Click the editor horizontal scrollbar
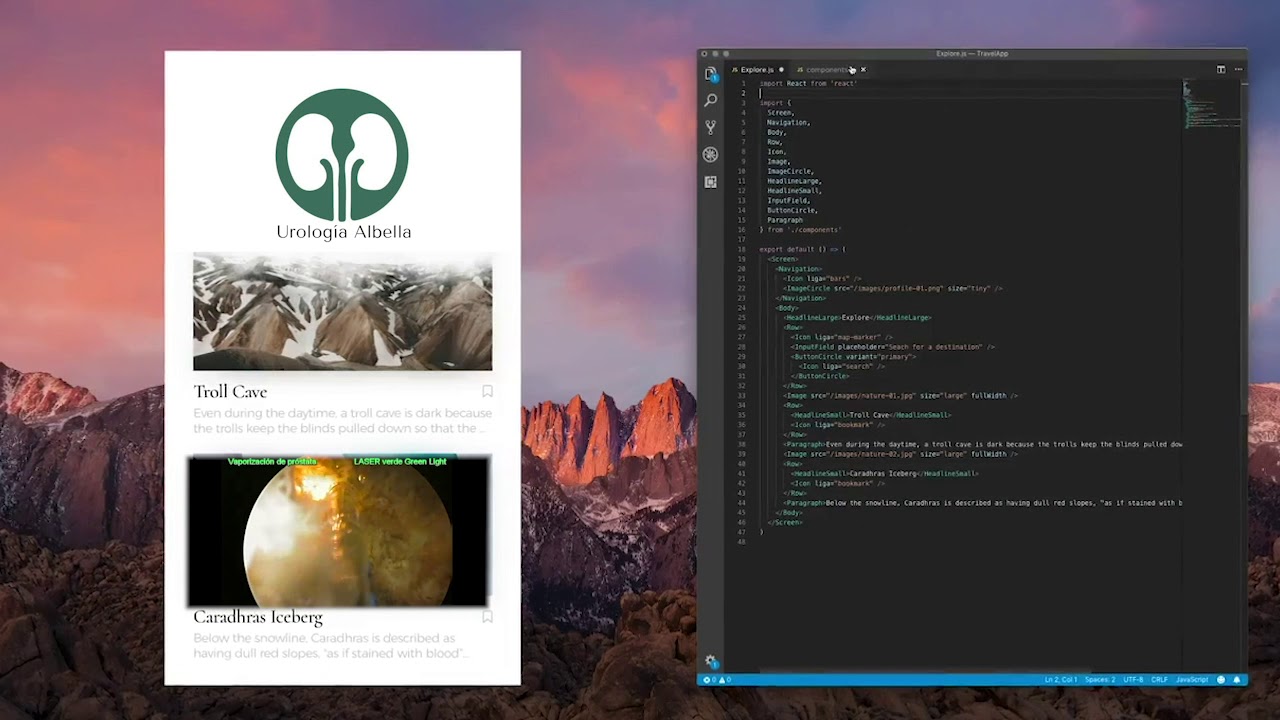Viewport: 1280px width, 720px height. [x=925, y=672]
